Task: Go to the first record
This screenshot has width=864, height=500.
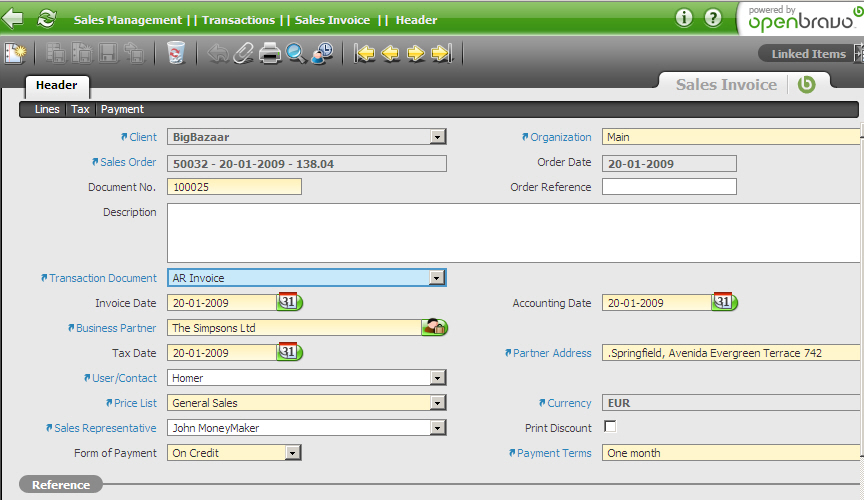Action: pos(364,53)
